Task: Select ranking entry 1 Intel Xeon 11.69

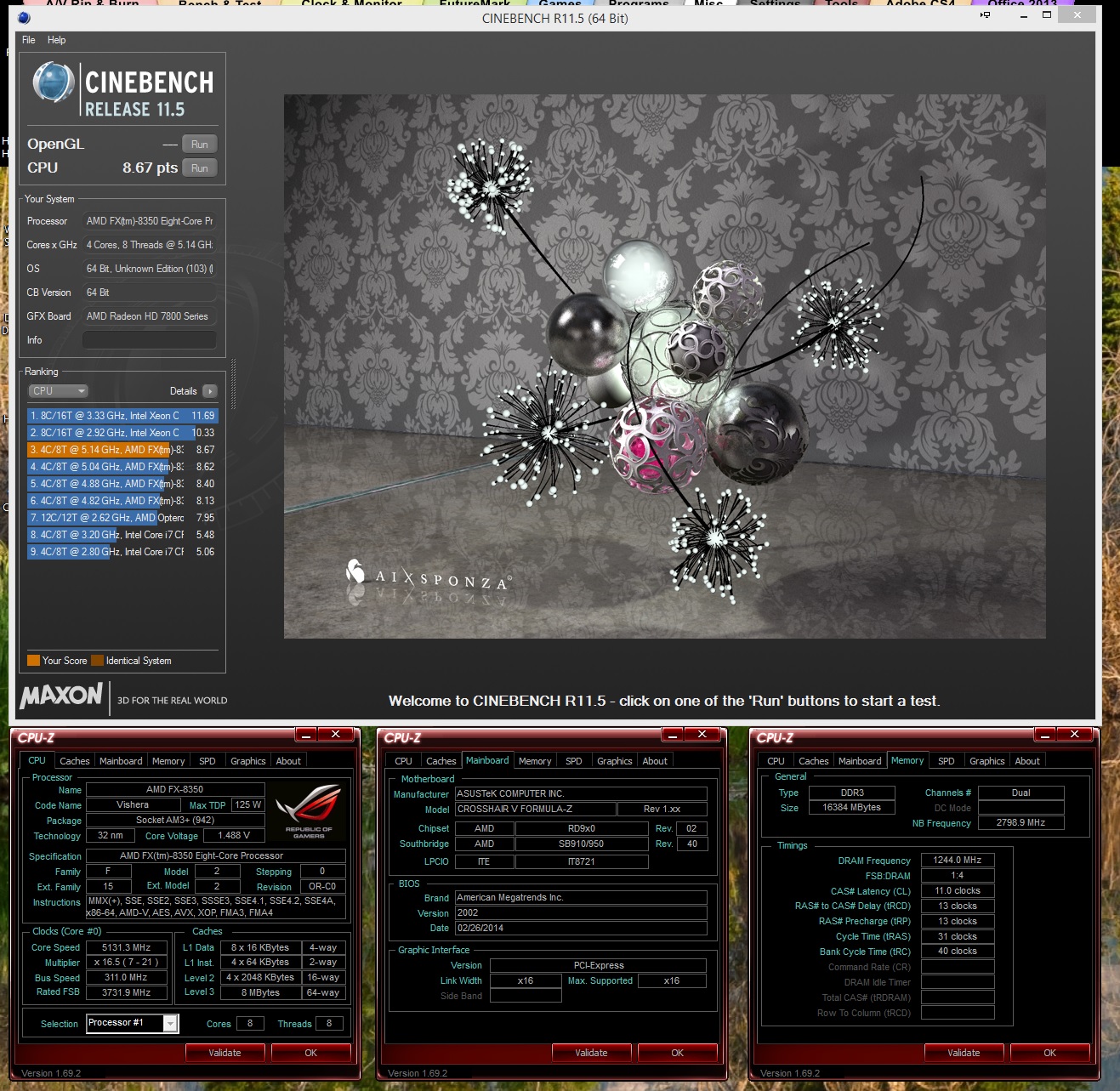Action: click(122, 416)
